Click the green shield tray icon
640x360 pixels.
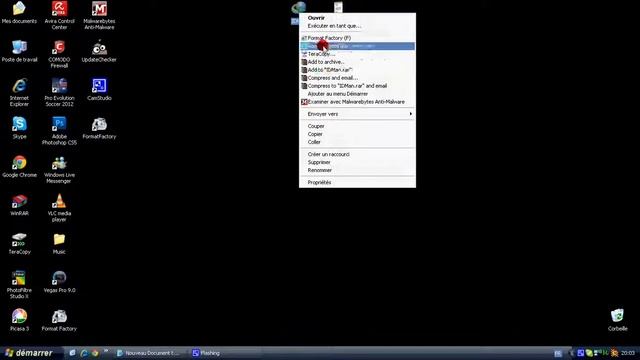(x=589, y=353)
